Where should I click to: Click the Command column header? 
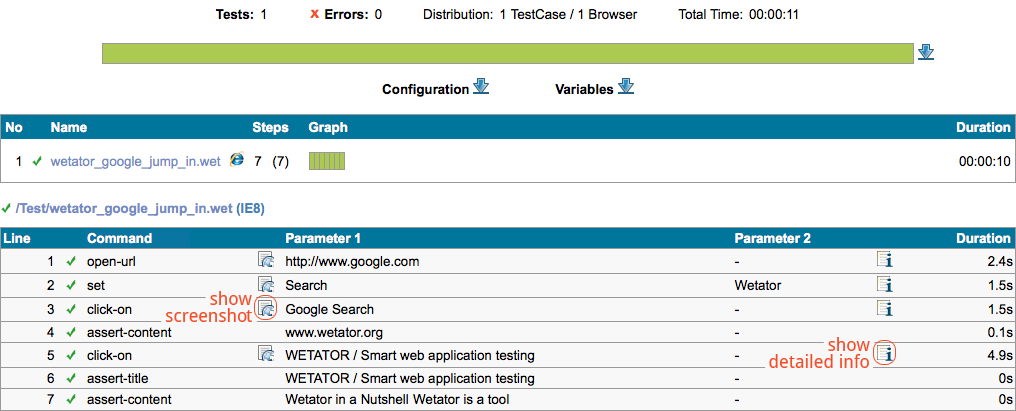[119, 238]
